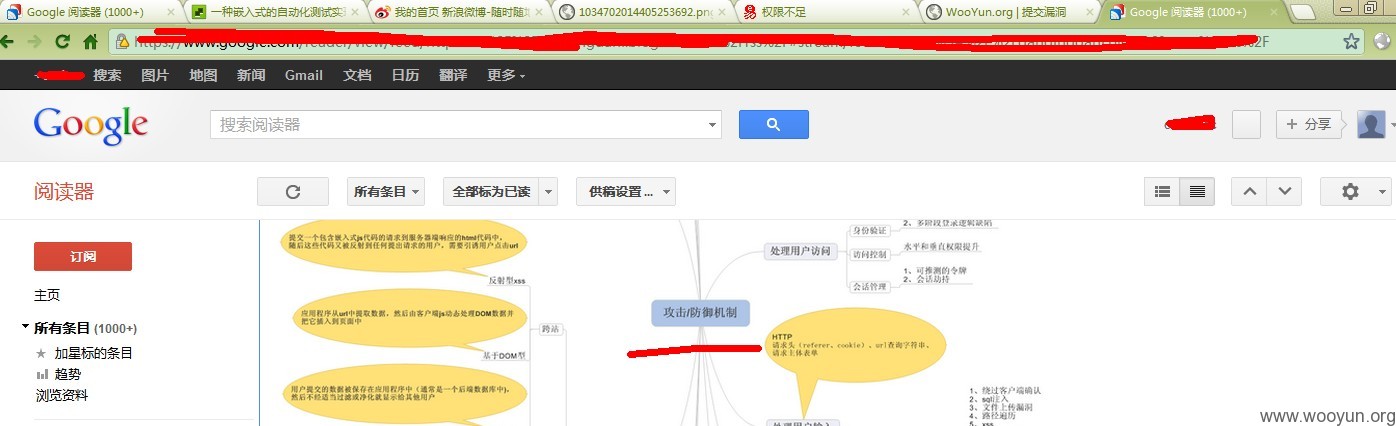Click the red 订阅 subscribe button
The height and width of the screenshot is (426, 1396).
click(83, 256)
